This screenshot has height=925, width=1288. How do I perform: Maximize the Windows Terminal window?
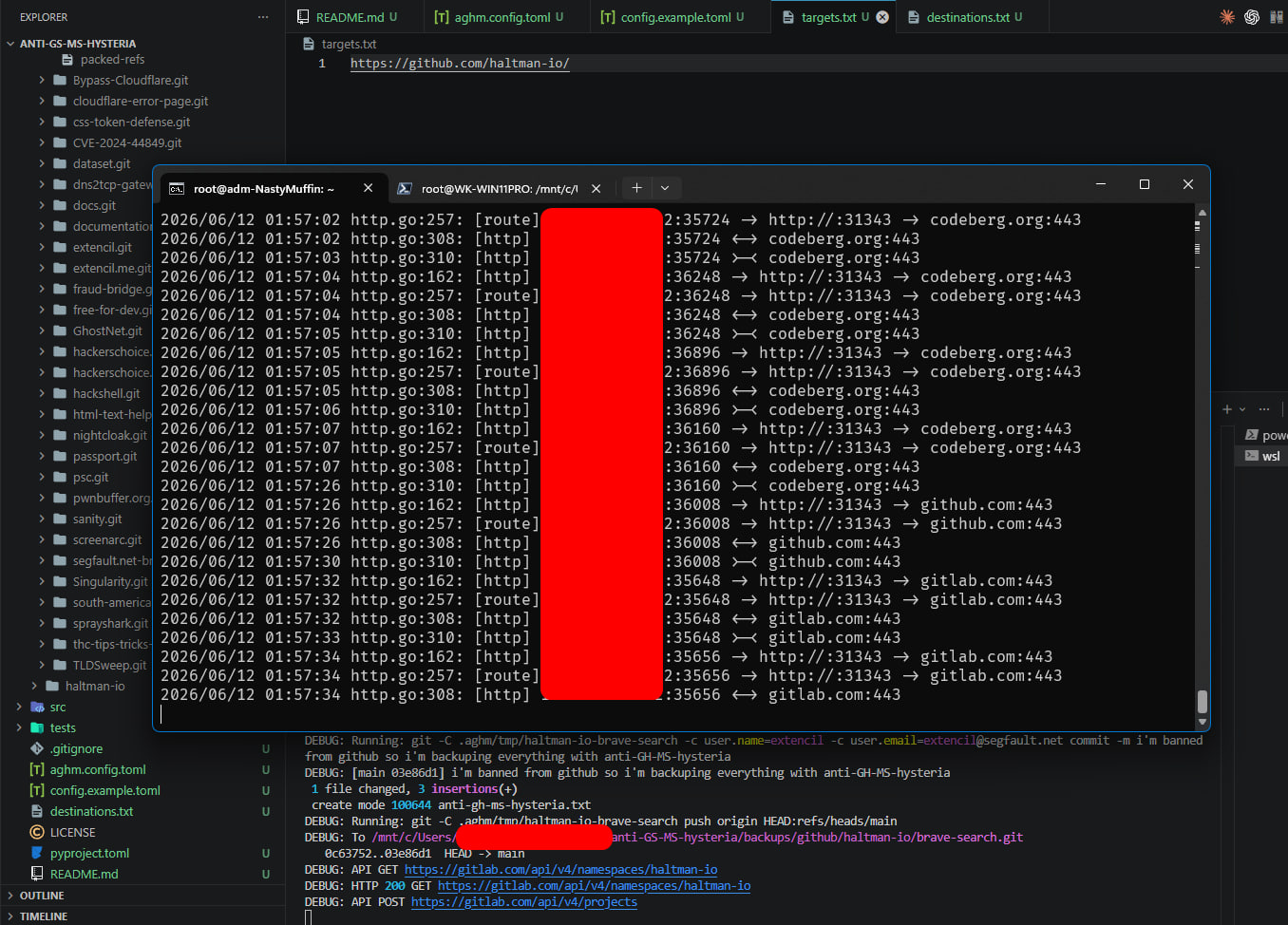click(x=1144, y=184)
